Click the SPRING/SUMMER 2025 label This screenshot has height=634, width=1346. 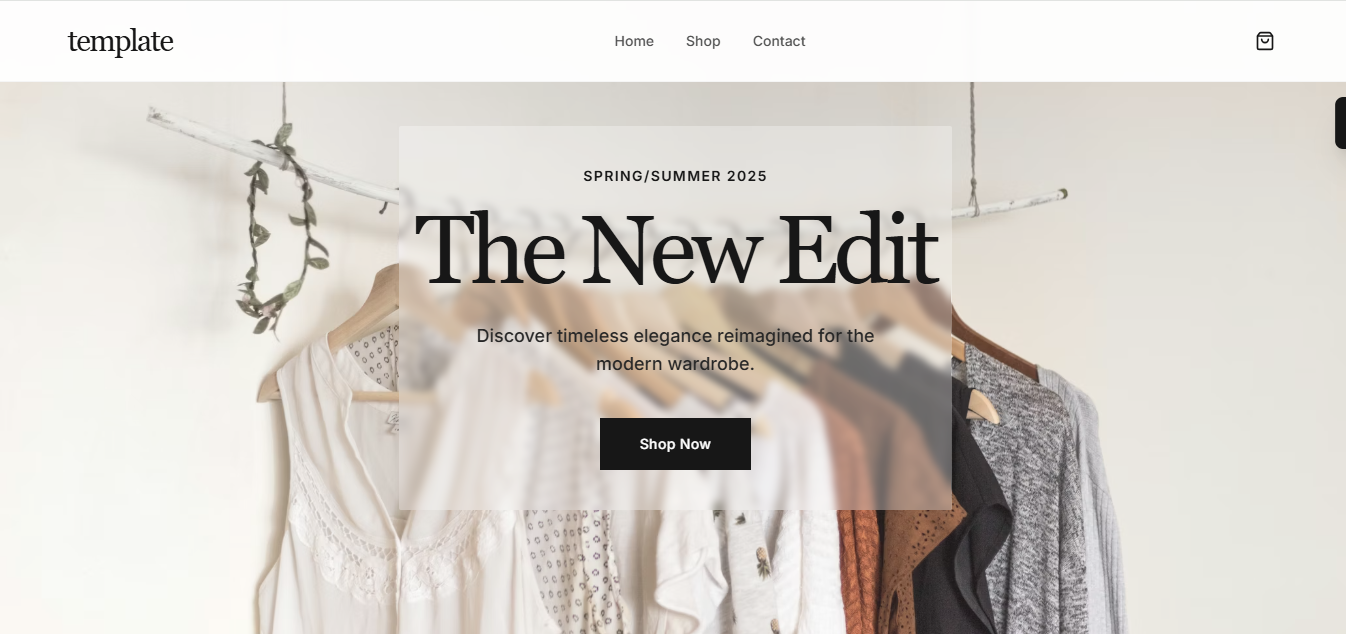click(675, 176)
